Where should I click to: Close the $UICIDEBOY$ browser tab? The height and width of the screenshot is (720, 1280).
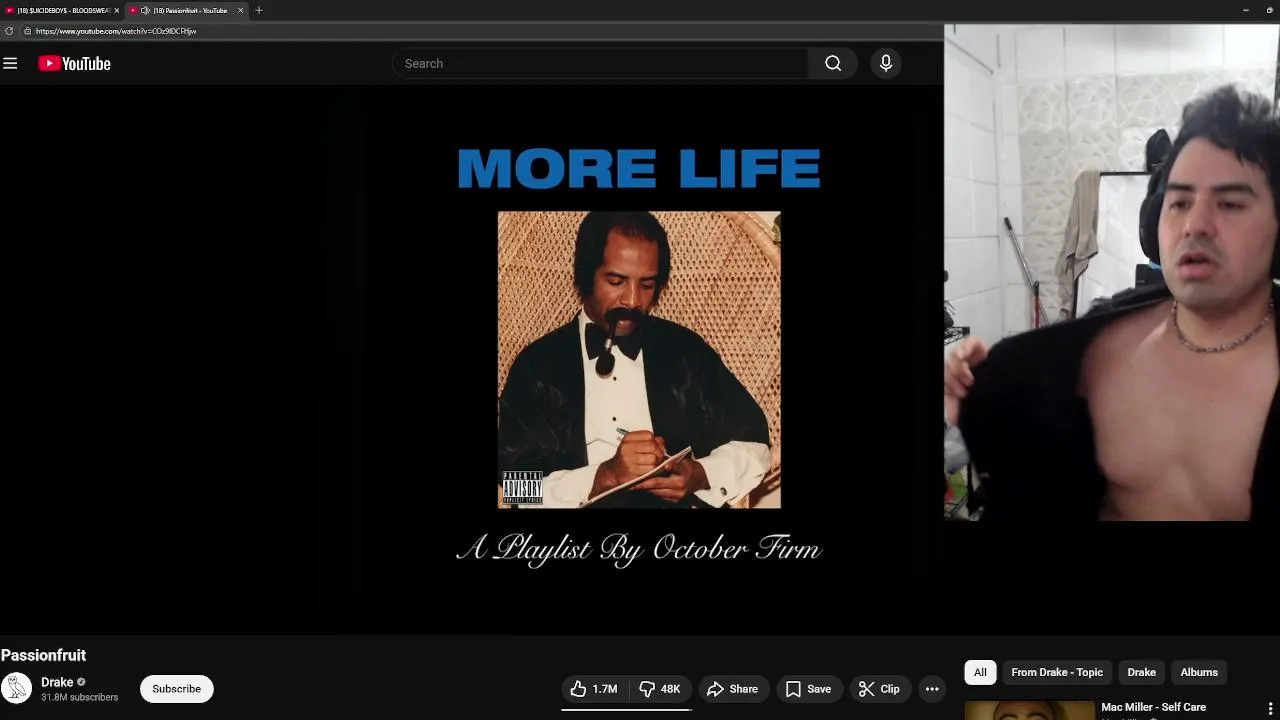pos(116,10)
